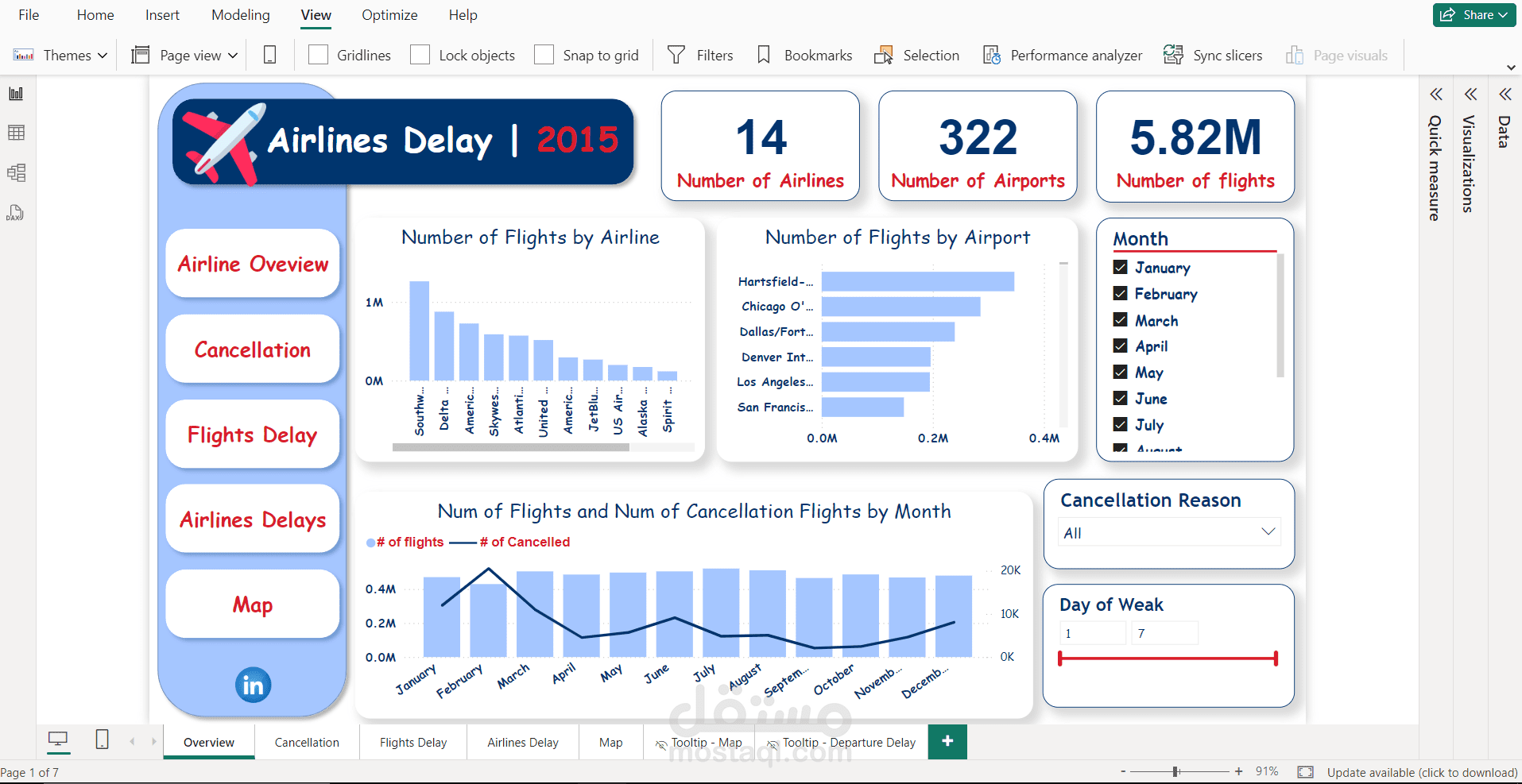Toggle Snap to grid on

tap(544, 54)
